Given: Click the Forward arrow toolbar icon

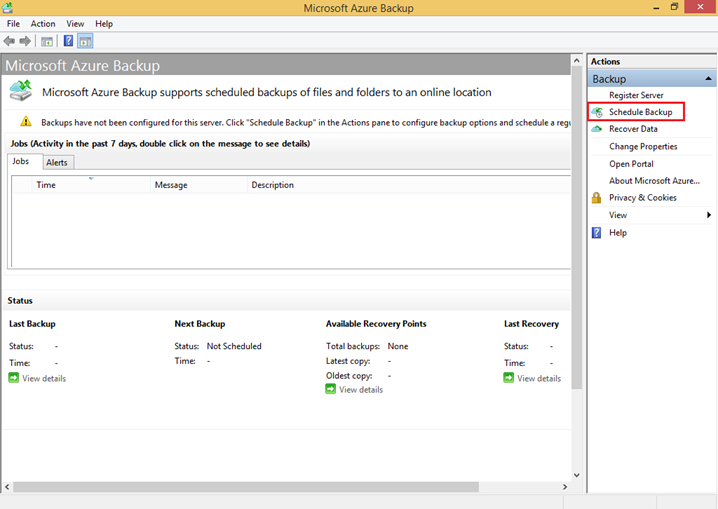Looking at the screenshot, I should click(x=25, y=41).
